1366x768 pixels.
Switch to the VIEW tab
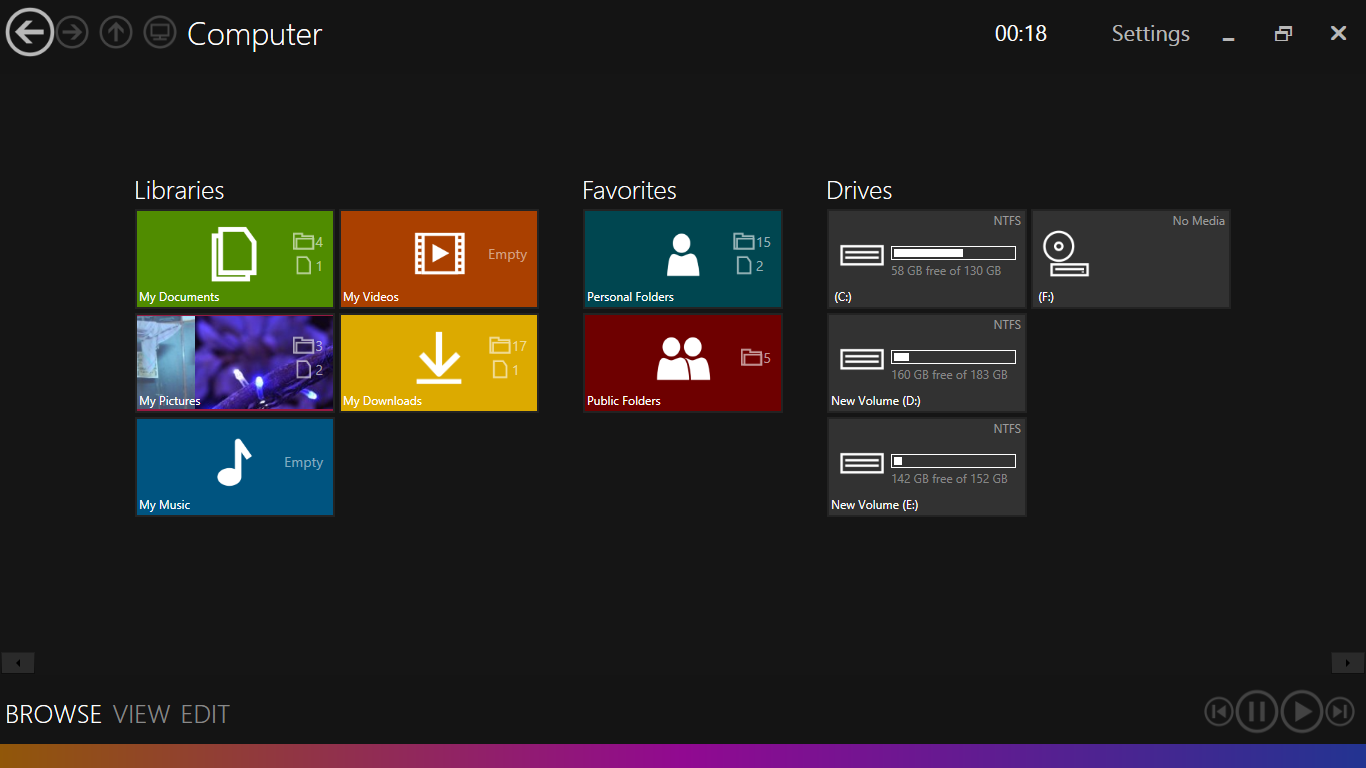[x=141, y=714]
